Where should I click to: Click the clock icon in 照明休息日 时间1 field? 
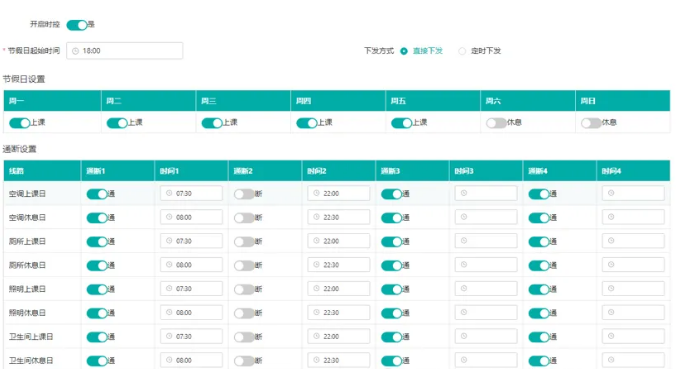tap(169, 312)
